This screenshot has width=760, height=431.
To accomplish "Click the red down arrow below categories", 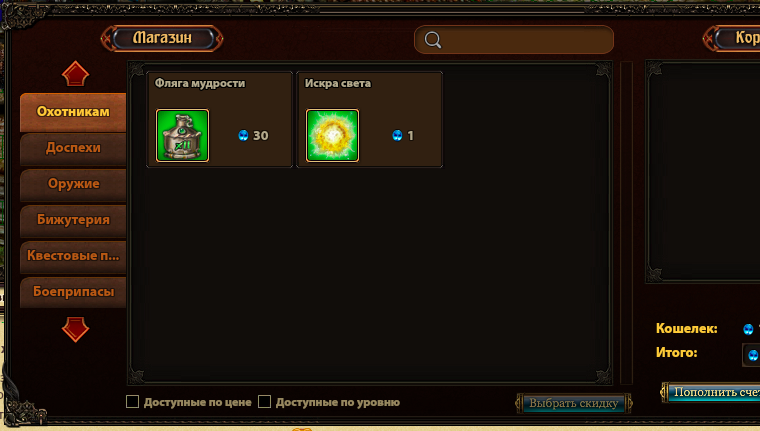I will [75, 329].
